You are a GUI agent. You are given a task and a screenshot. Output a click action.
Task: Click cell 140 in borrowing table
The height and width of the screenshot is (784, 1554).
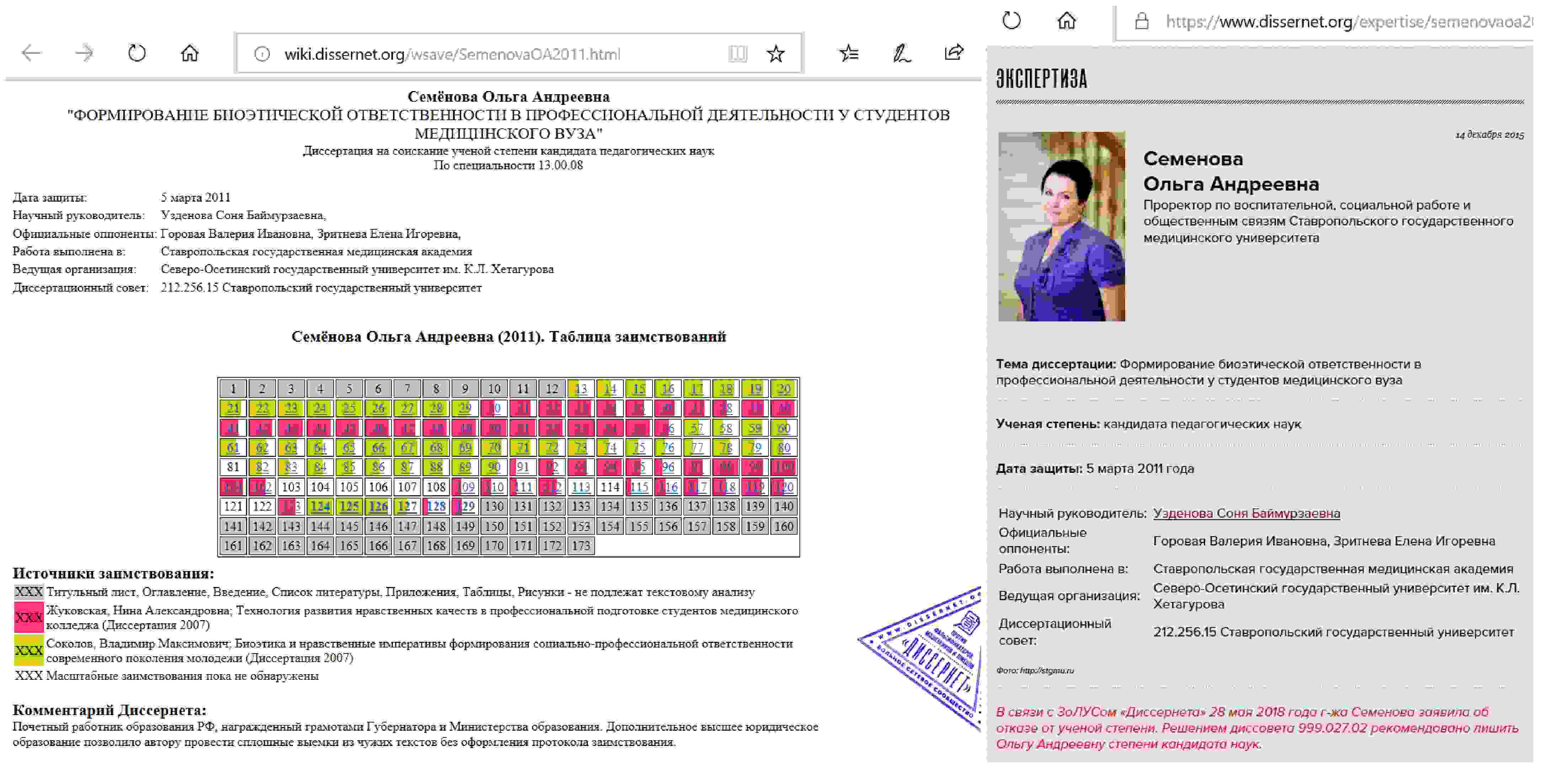[784, 507]
